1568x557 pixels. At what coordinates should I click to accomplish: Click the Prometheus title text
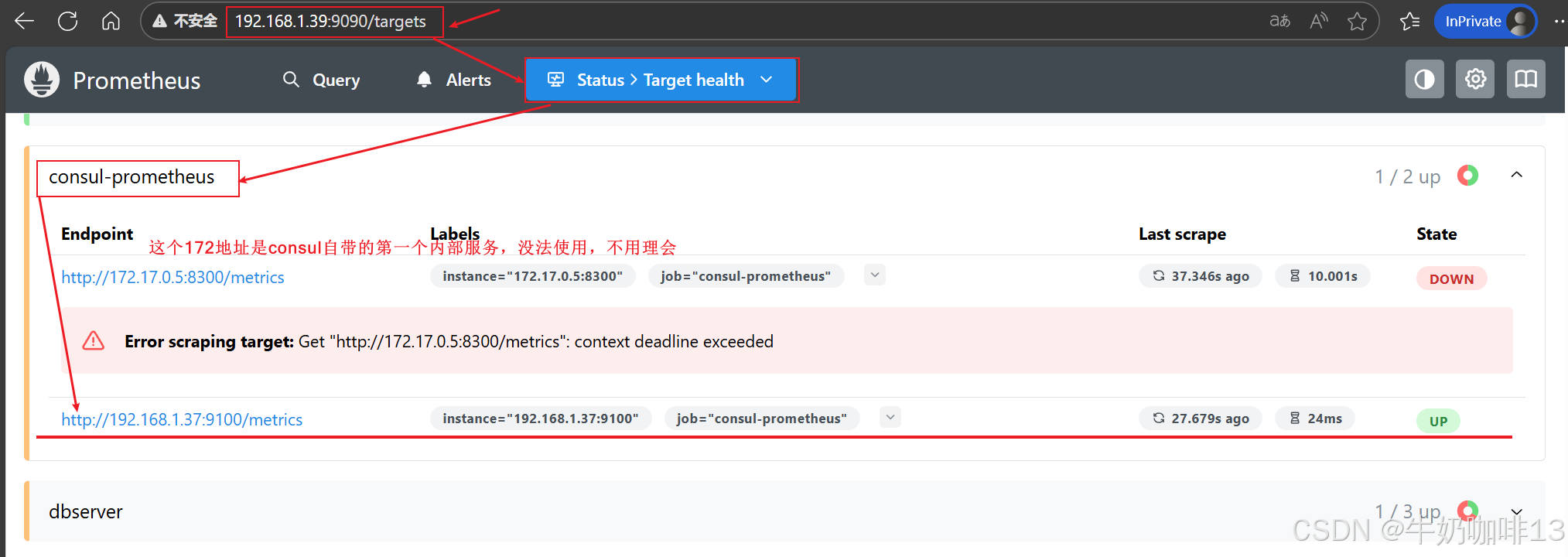(x=137, y=80)
